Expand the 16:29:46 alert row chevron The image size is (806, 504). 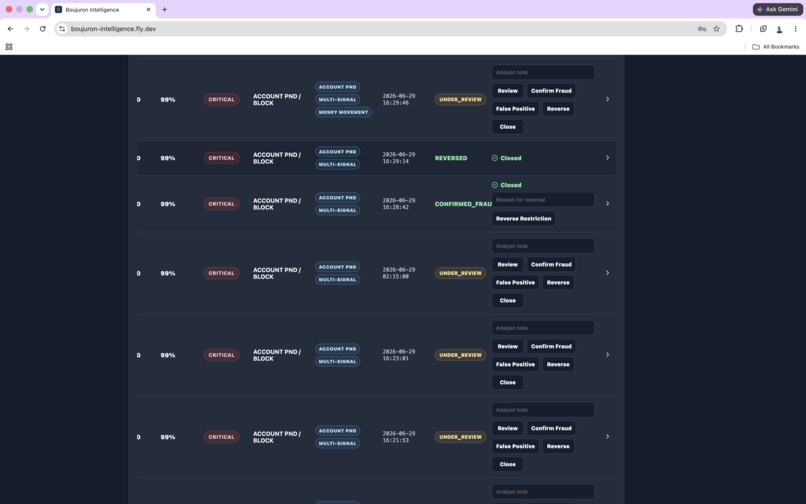click(x=607, y=99)
